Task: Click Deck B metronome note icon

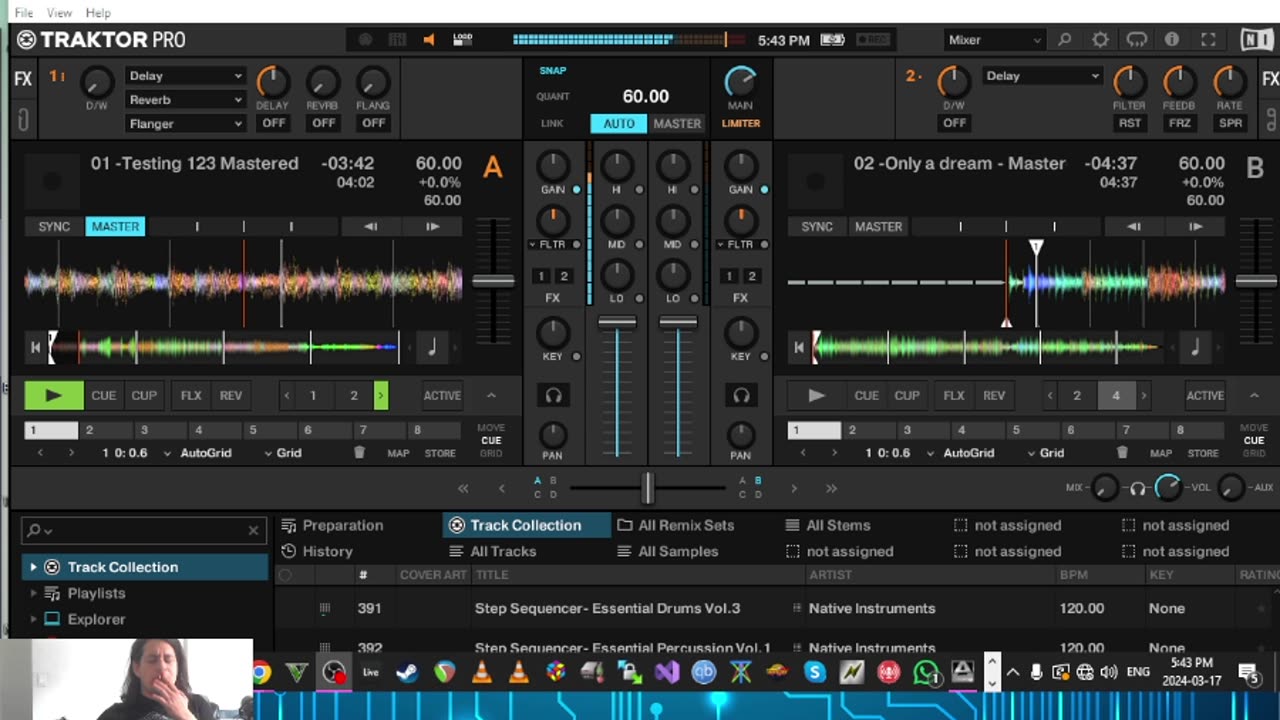Action: [1195, 347]
